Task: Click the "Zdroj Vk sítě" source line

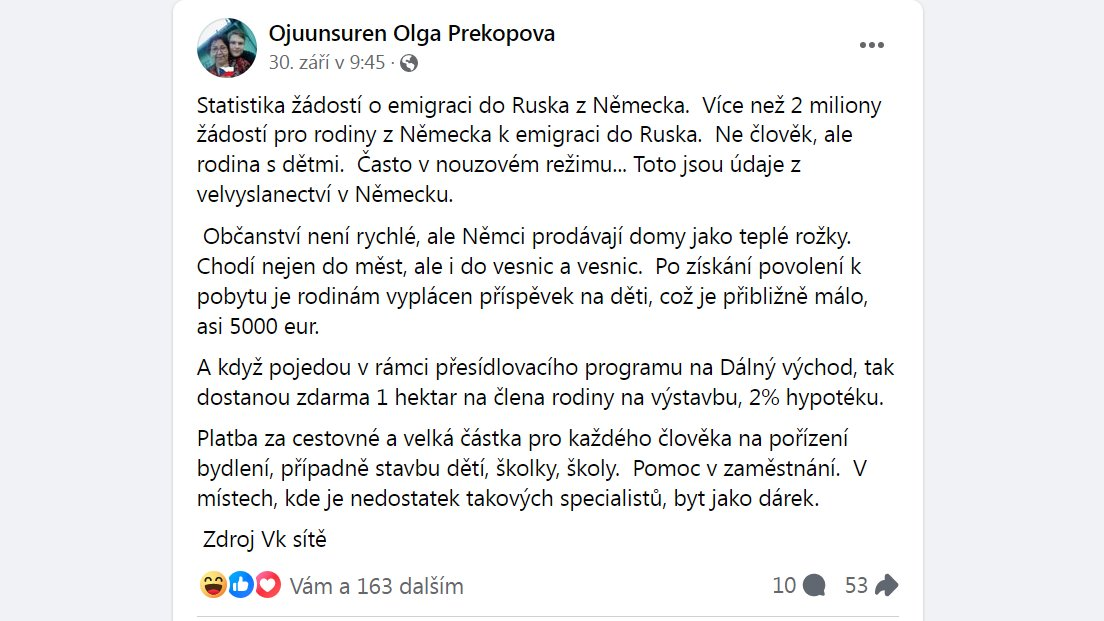Action: [x=265, y=540]
